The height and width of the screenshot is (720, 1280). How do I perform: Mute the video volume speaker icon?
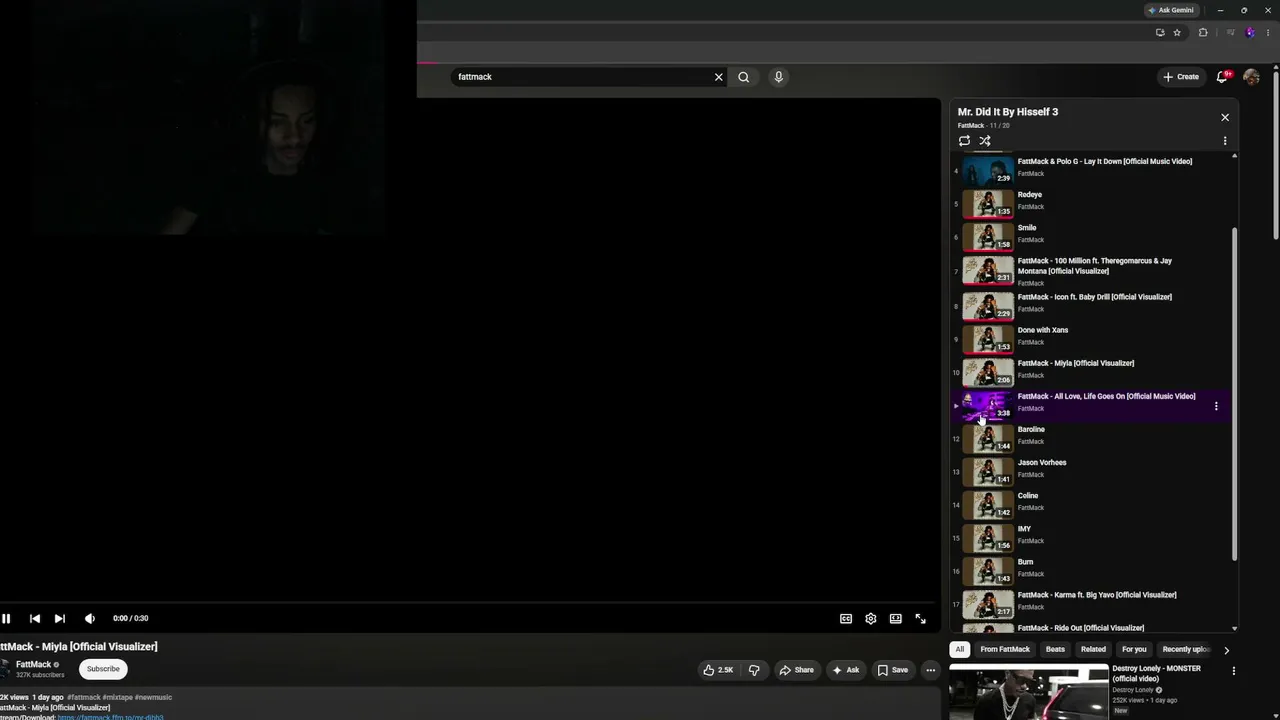[90, 619]
